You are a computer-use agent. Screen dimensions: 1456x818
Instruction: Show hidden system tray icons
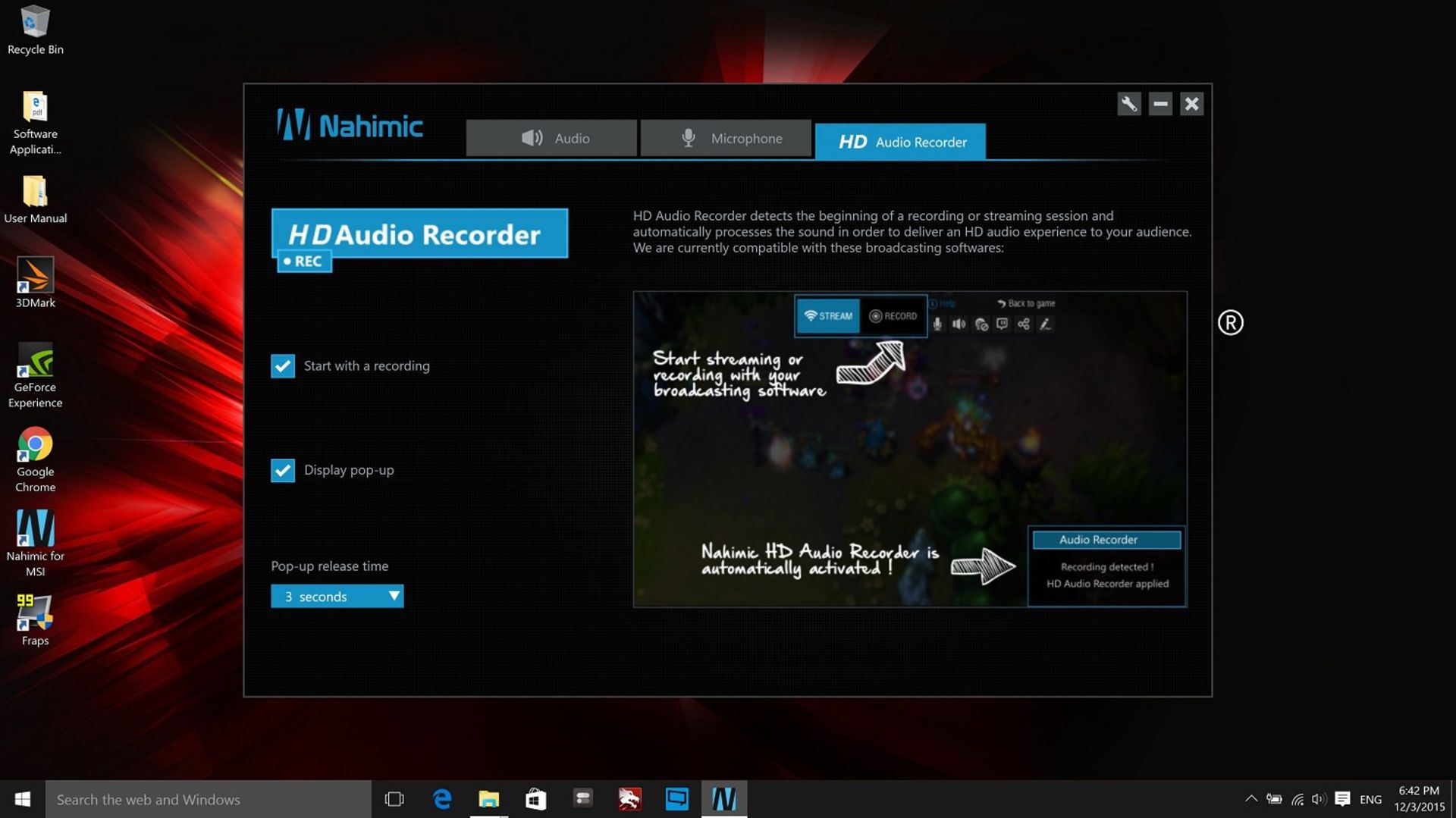pyautogui.click(x=1251, y=799)
